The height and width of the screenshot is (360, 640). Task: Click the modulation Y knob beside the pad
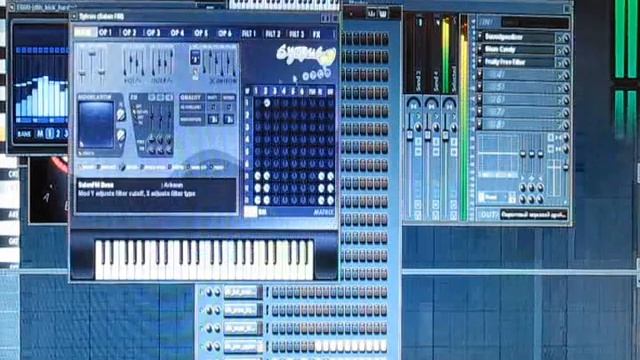point(121,135)
